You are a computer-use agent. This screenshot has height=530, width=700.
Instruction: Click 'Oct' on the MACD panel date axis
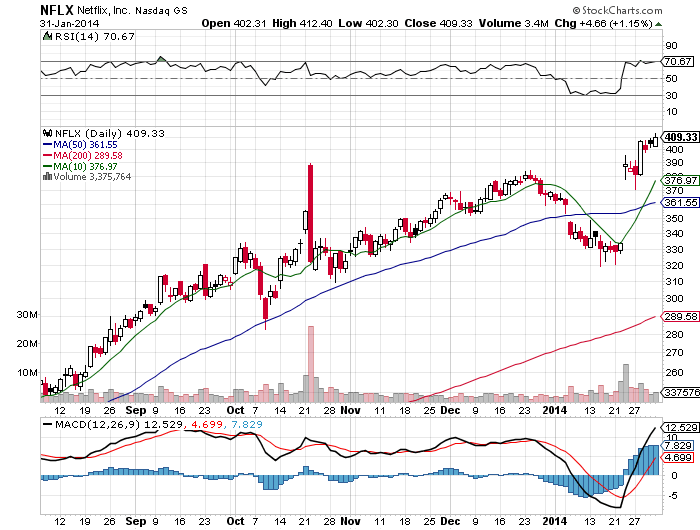click(x=235, y=521)
